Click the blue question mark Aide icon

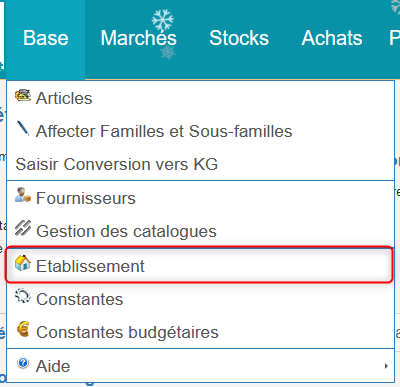tap(23, 363)
